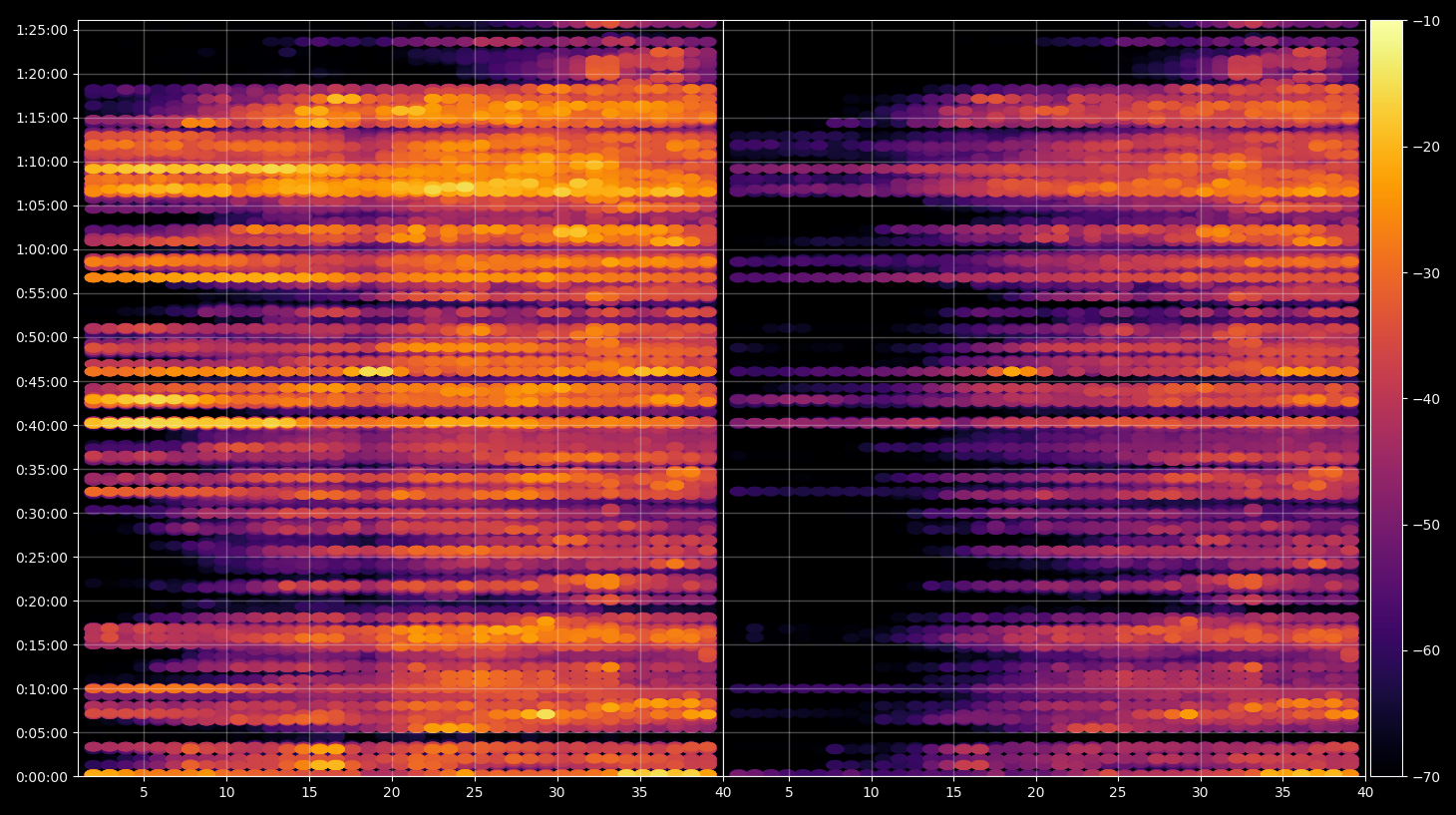The image size is (1456, 815).
Task: Click the −10 colorbar tick label
Action: pos(1426,21)
